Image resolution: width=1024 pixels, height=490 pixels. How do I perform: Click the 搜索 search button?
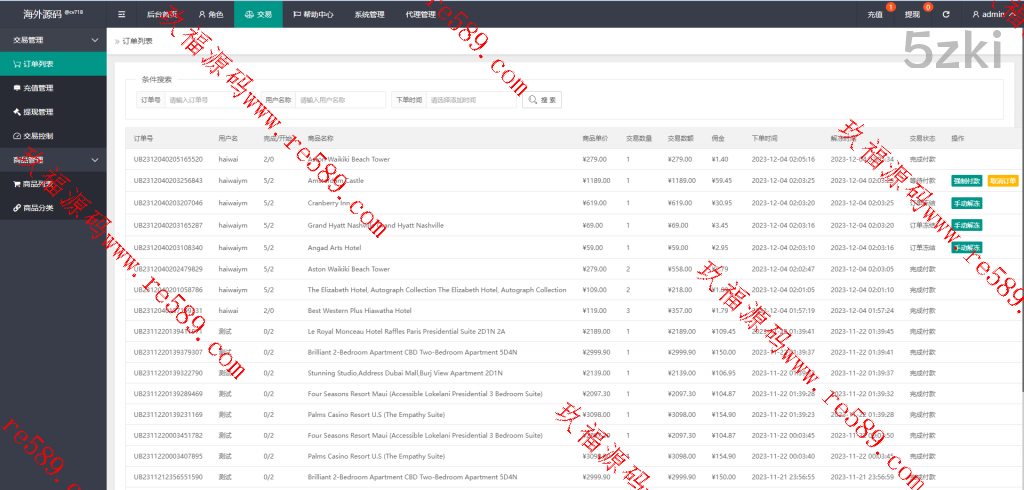(x=541, y=100)
